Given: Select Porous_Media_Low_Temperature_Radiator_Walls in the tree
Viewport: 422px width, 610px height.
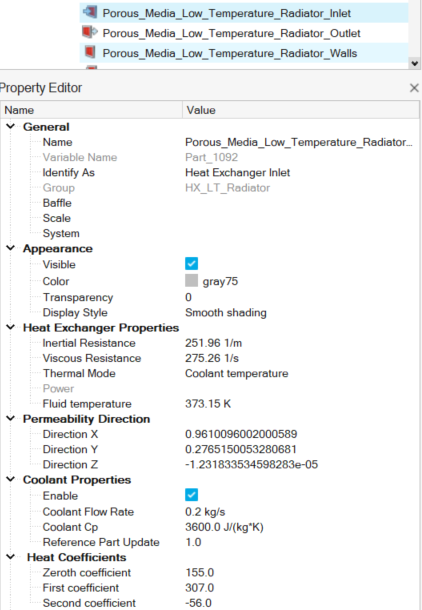Looking at the screenshot, I should click(x=229, y=53).
